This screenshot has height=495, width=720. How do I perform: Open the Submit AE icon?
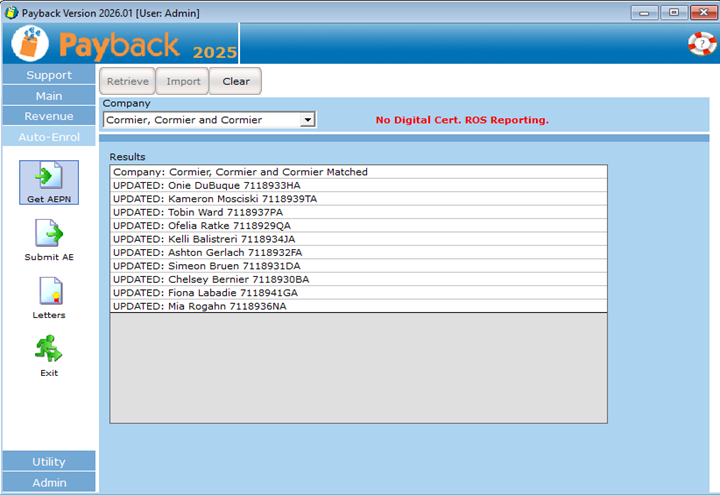tap(49, 234)
